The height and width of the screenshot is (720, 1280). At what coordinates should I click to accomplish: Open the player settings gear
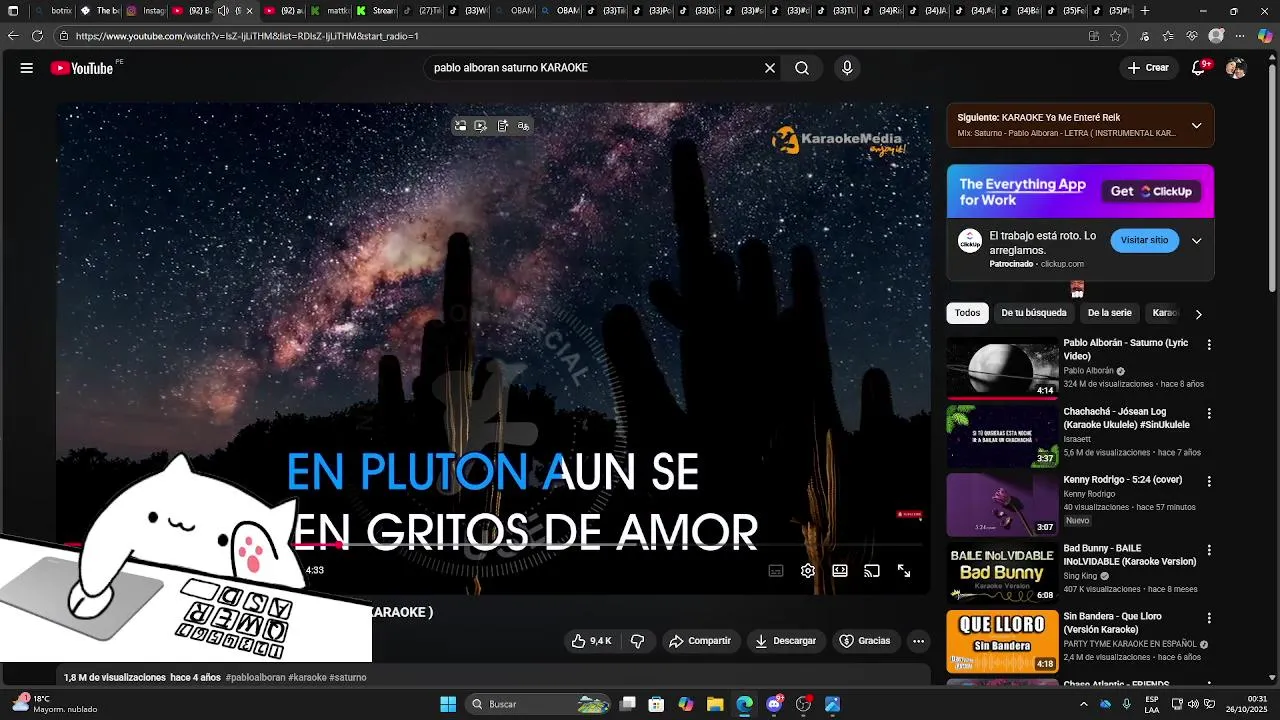[808, 571]
